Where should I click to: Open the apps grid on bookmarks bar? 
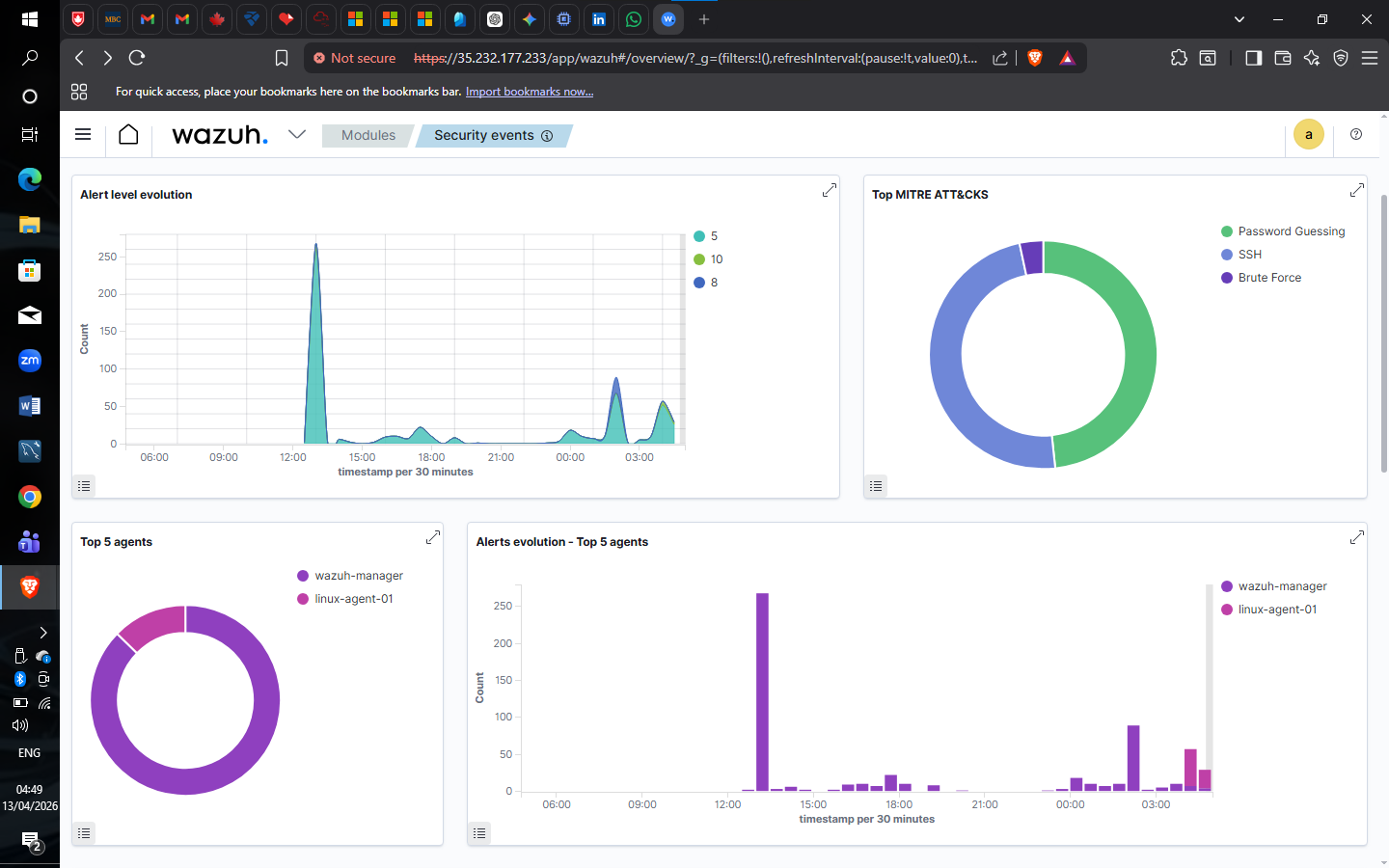(79, 92)
